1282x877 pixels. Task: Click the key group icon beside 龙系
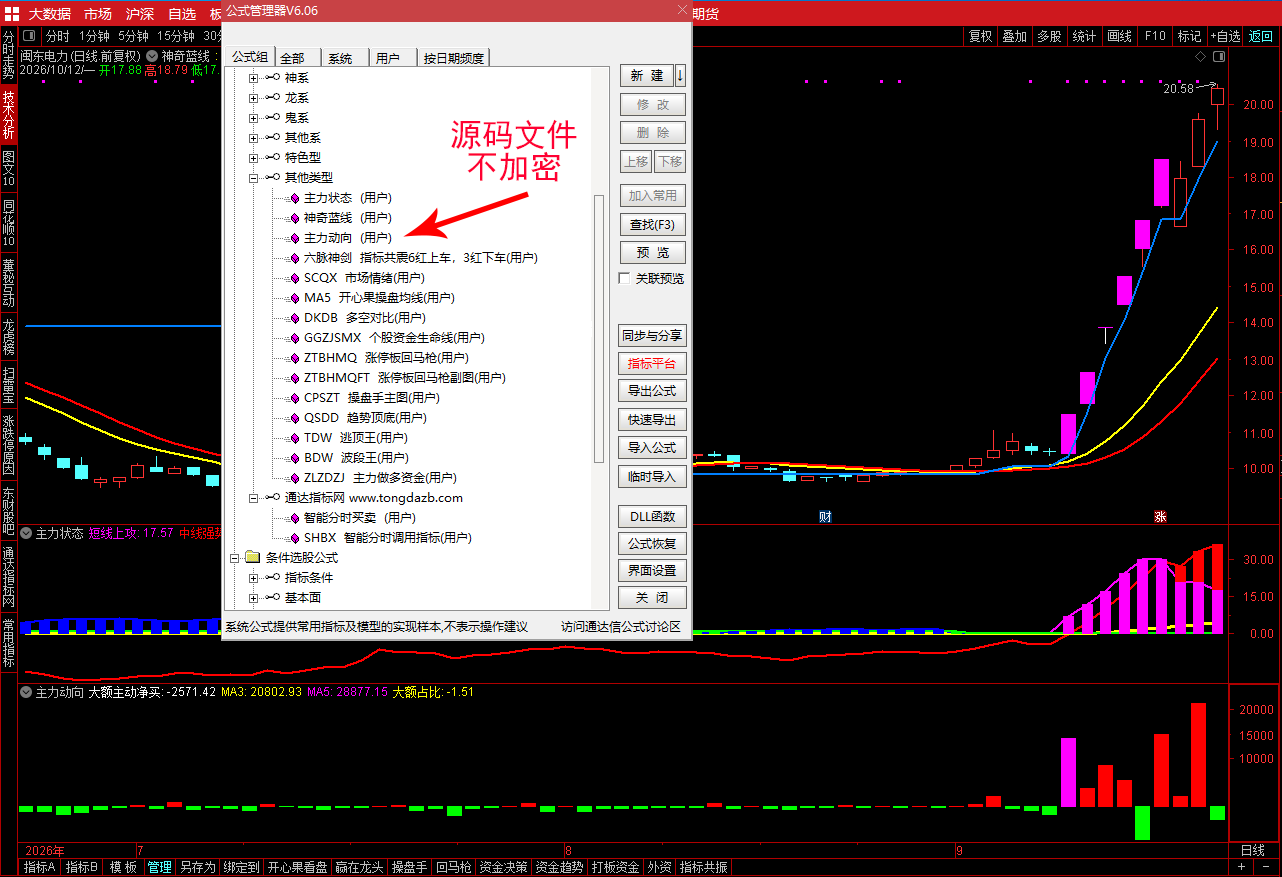coord(272,98)
